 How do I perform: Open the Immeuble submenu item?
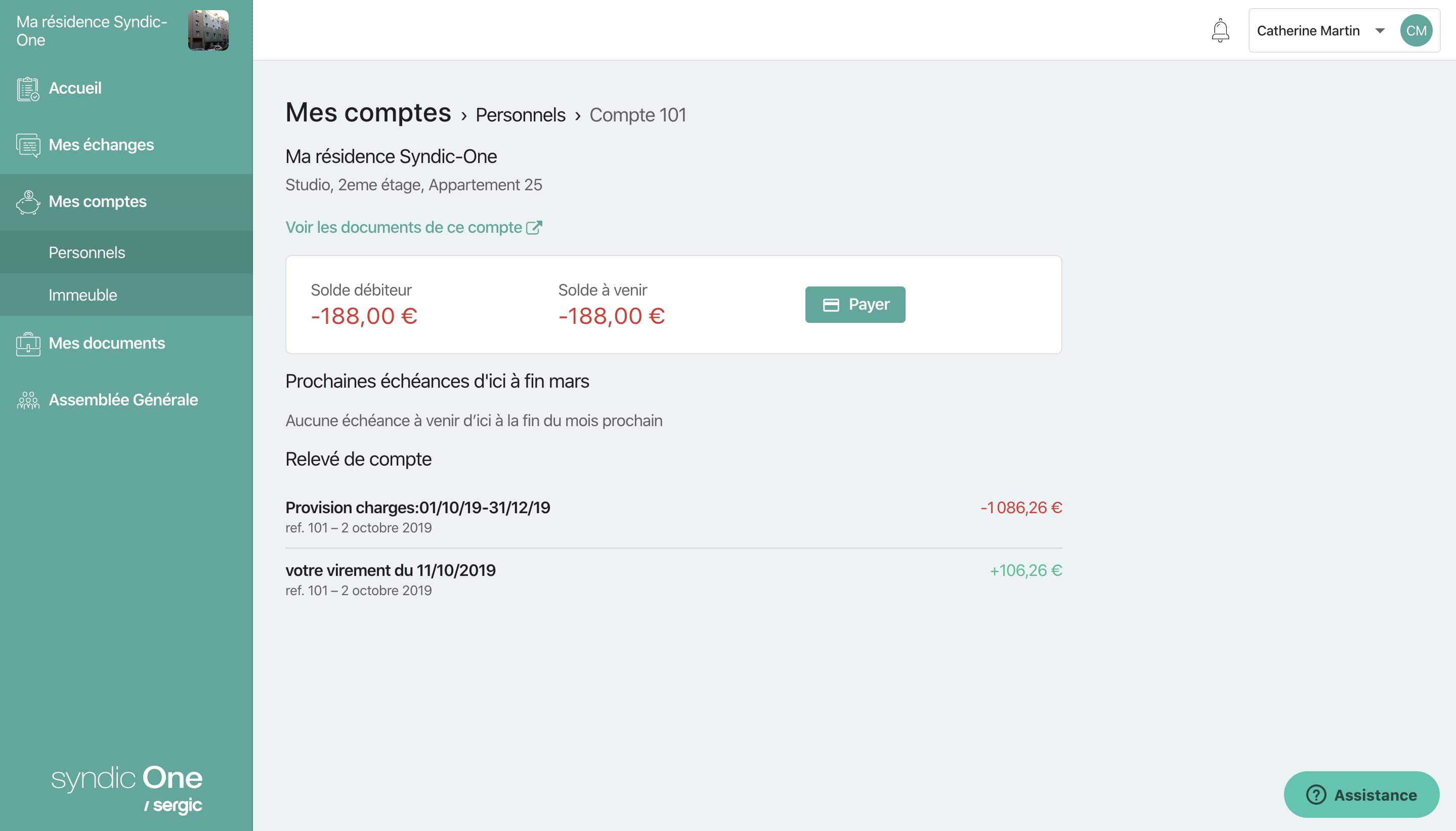[x=126, y=295]
